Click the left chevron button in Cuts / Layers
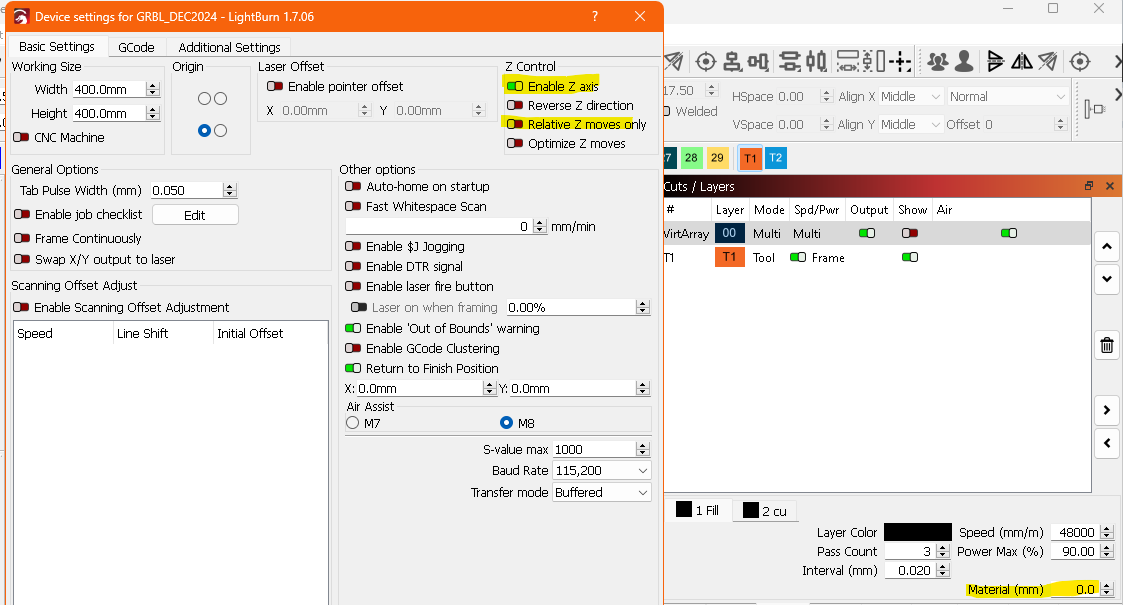Viewport: 1123px width, 605px height. (x=1107, y=443)
